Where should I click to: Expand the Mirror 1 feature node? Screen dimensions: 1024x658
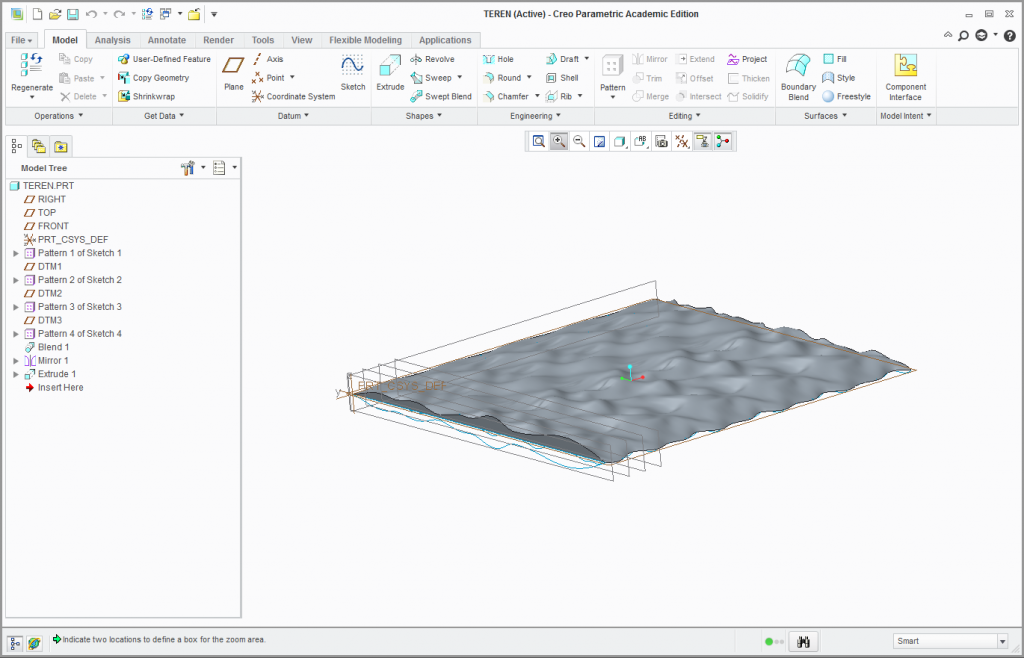16,361
